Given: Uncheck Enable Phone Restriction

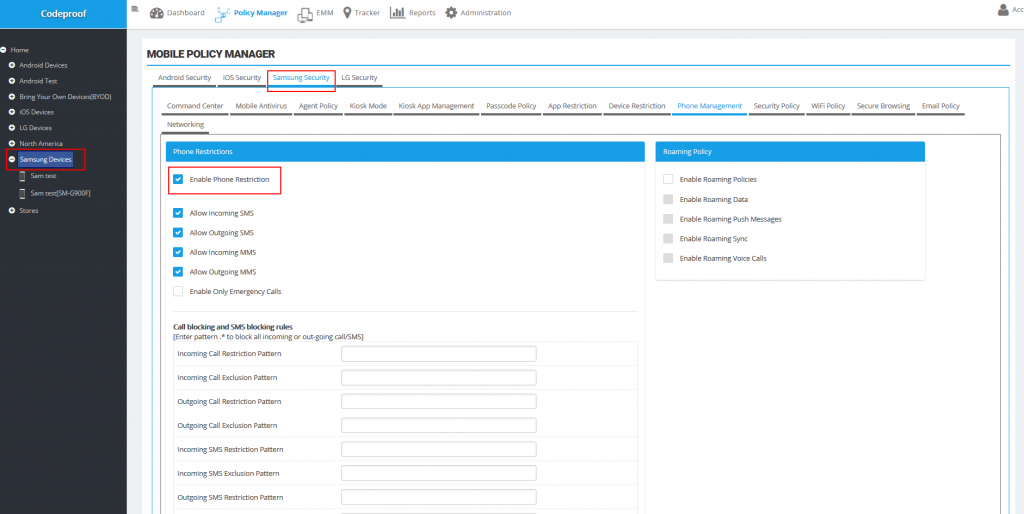Looking at the screenshot, I should 178,179.
